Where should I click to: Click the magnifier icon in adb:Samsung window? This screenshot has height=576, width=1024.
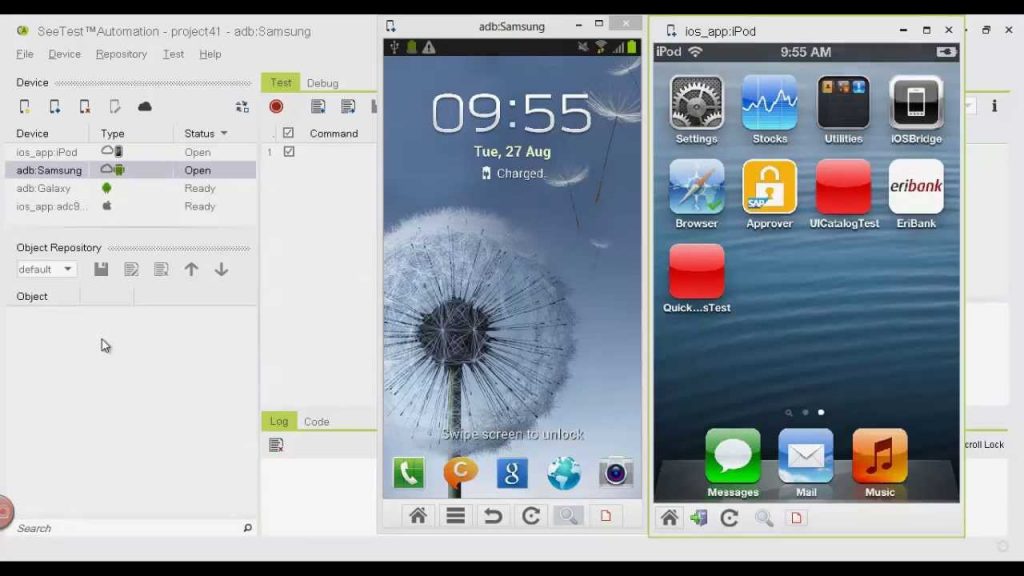point(568,516)
